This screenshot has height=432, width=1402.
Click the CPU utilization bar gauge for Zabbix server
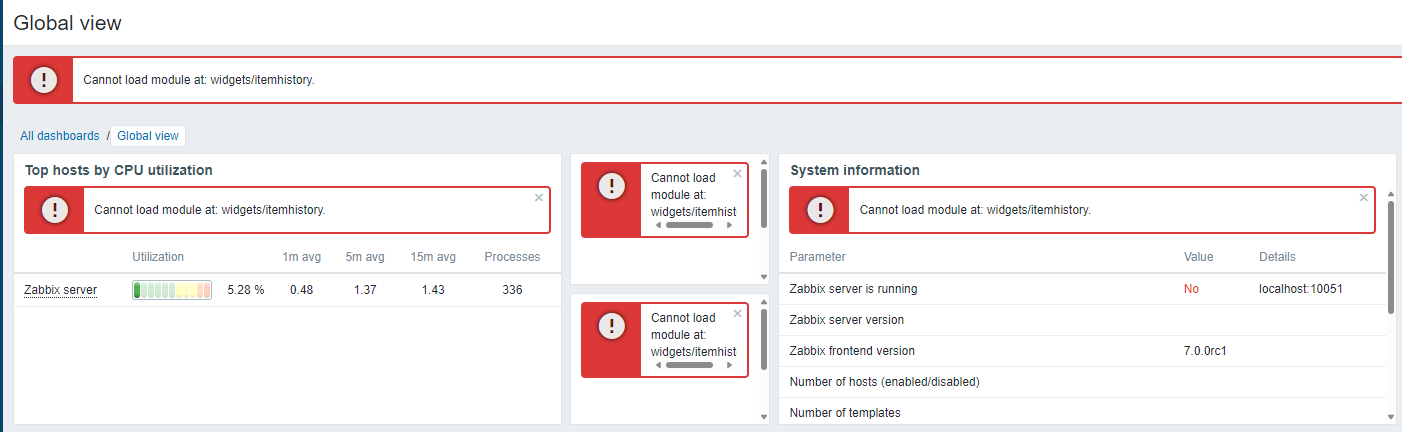(x=172, y=290)
